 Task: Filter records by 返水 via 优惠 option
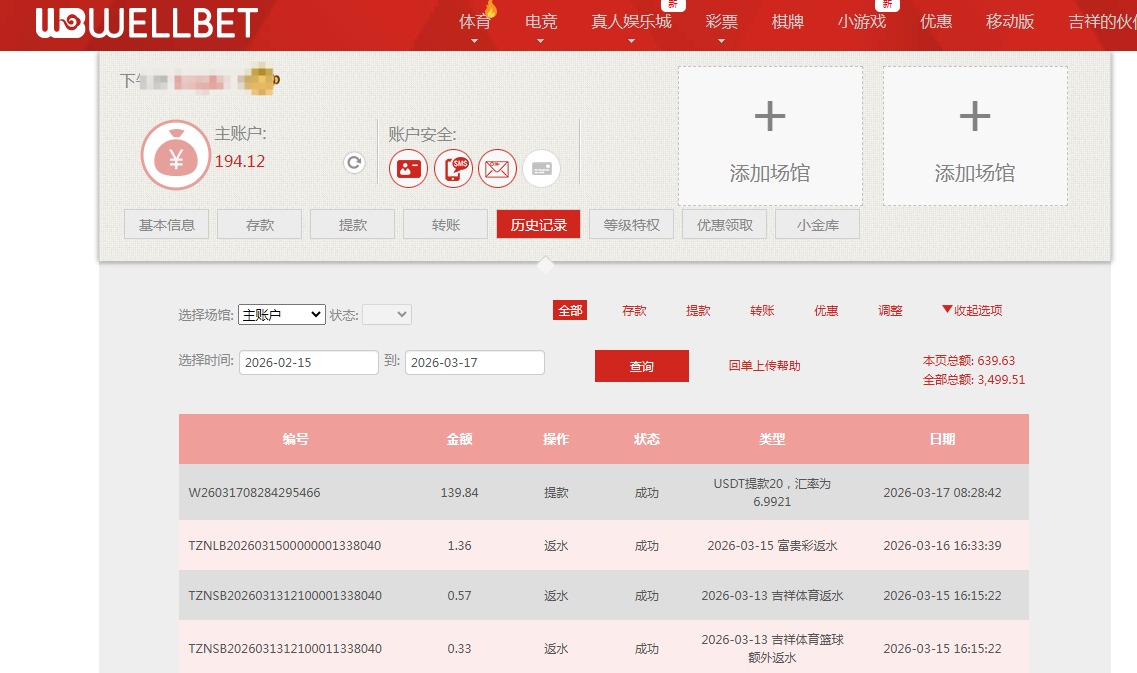point(826,310)
